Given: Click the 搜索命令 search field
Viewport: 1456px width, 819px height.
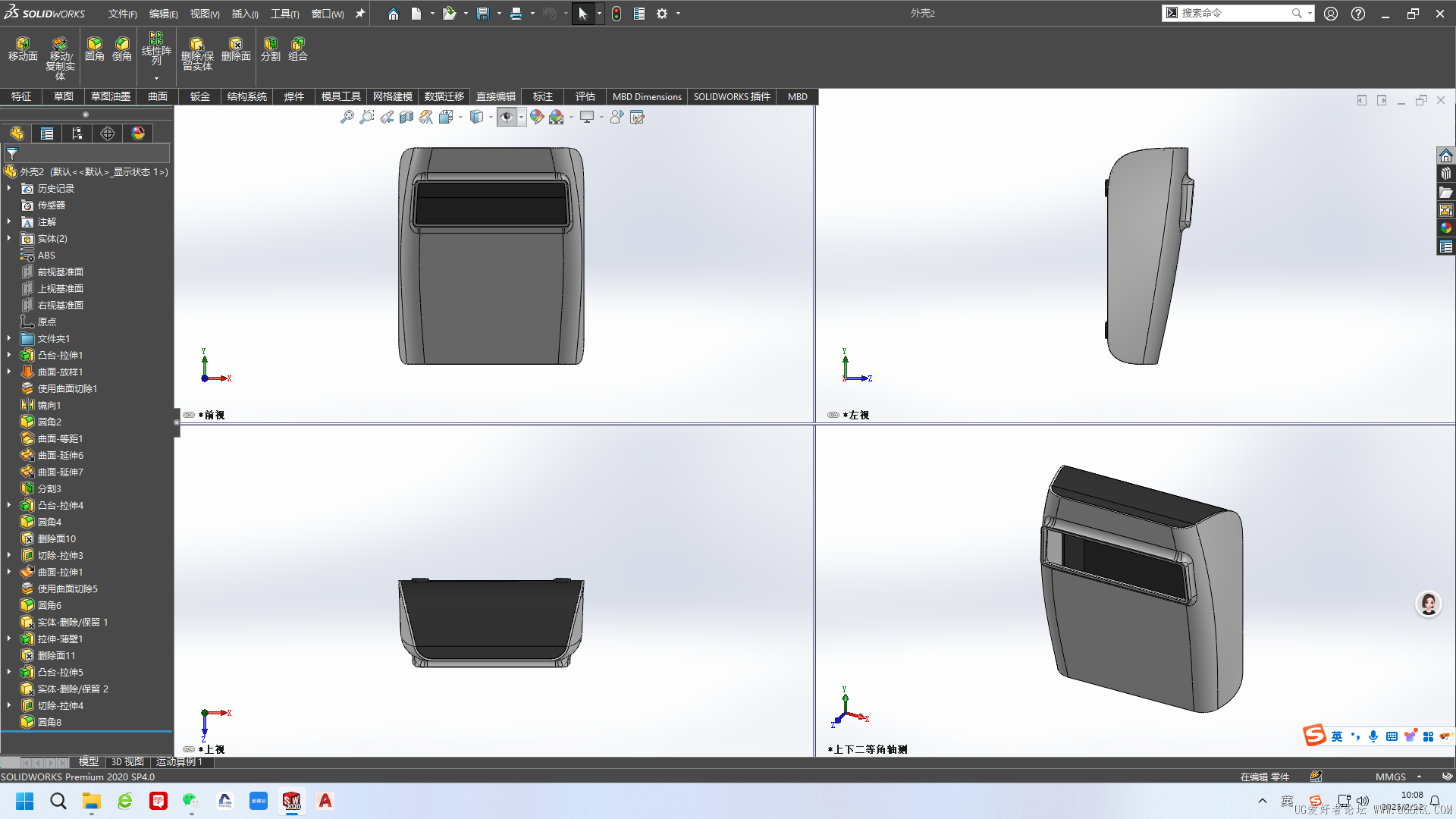Looking at the screenshot, I should pos(1236,13).
